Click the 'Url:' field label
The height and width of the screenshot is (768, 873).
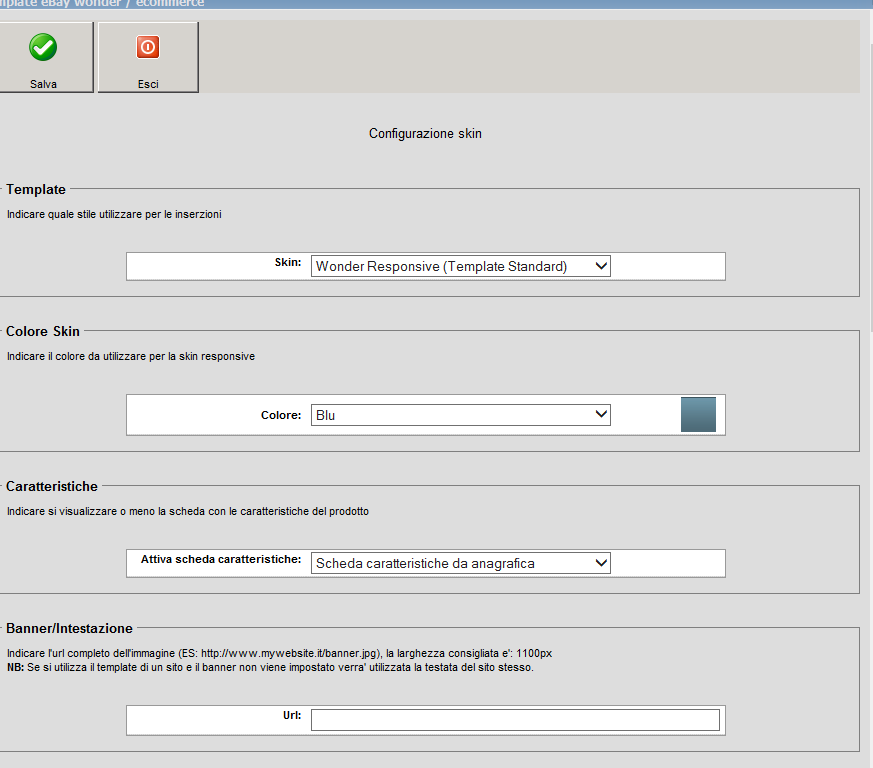pos(292,715)
